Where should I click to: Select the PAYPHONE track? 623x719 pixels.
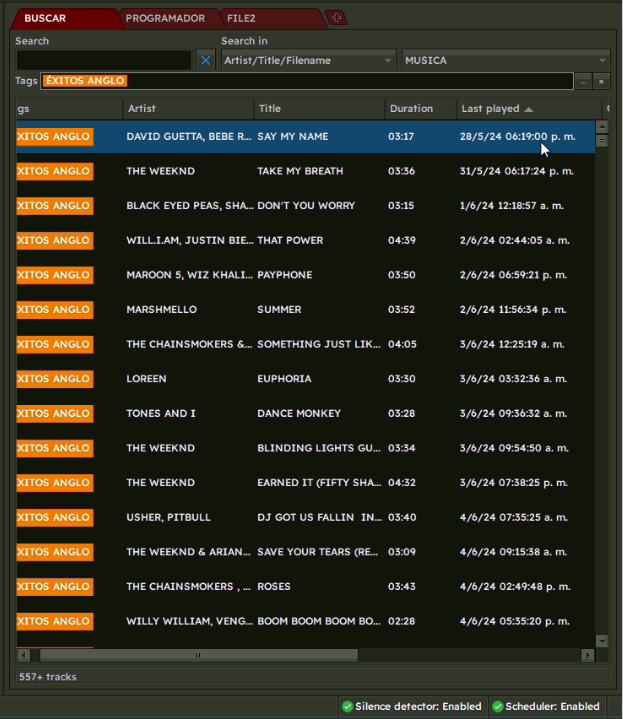click(284, 275)
